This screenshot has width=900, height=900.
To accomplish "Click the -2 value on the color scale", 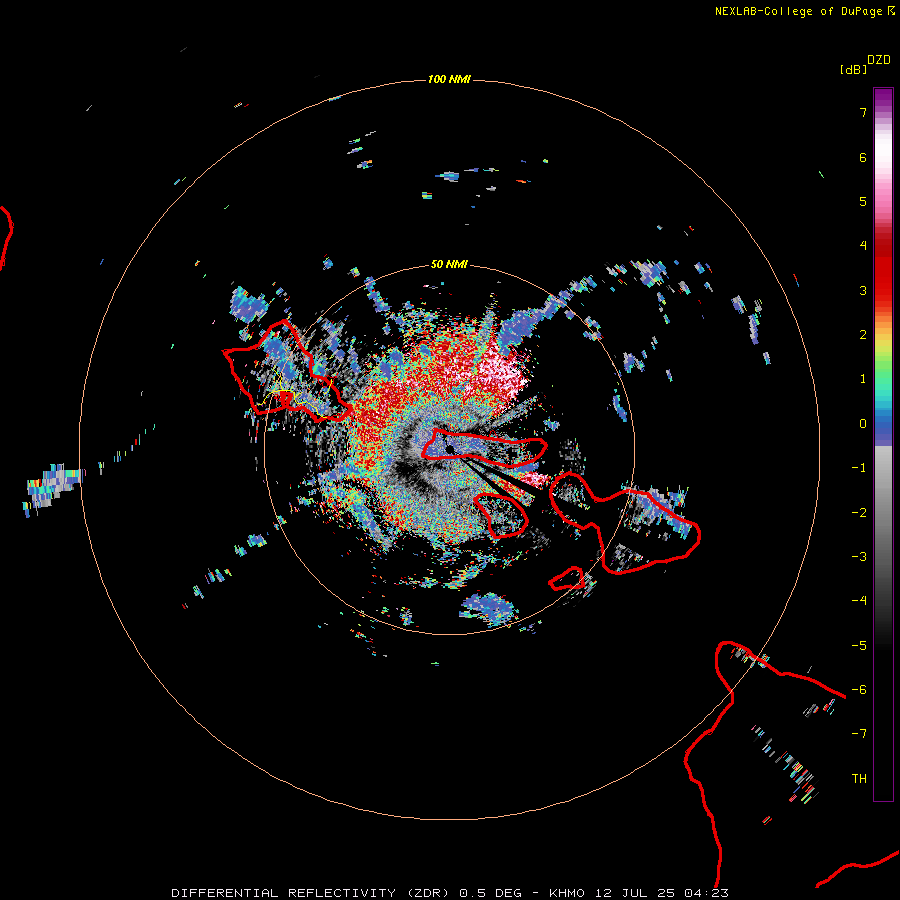I will pyautogui.click(x=859, y=513).
